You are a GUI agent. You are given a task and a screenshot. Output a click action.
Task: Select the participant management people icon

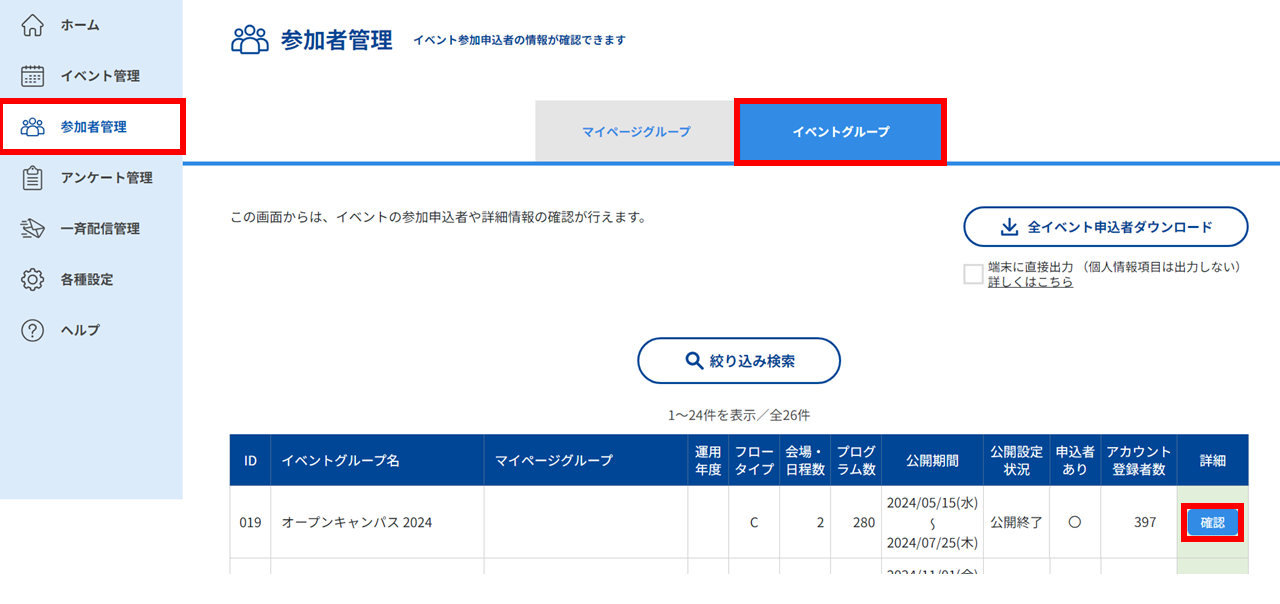tap(33, 127)
